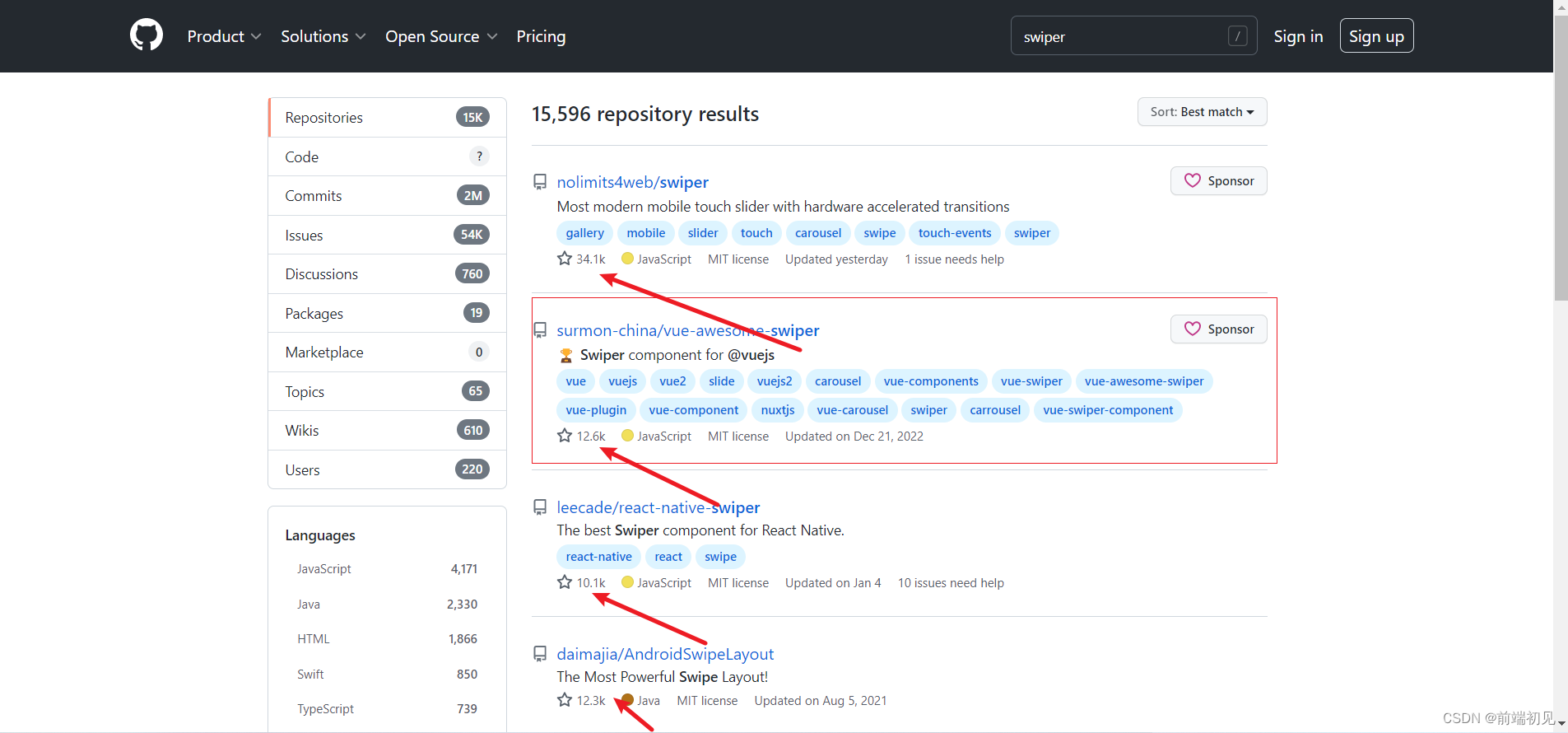Open '10 issues need help' link
This screenshot has height=733, width=1568.
pyautogui.click(x=951, y=583)
